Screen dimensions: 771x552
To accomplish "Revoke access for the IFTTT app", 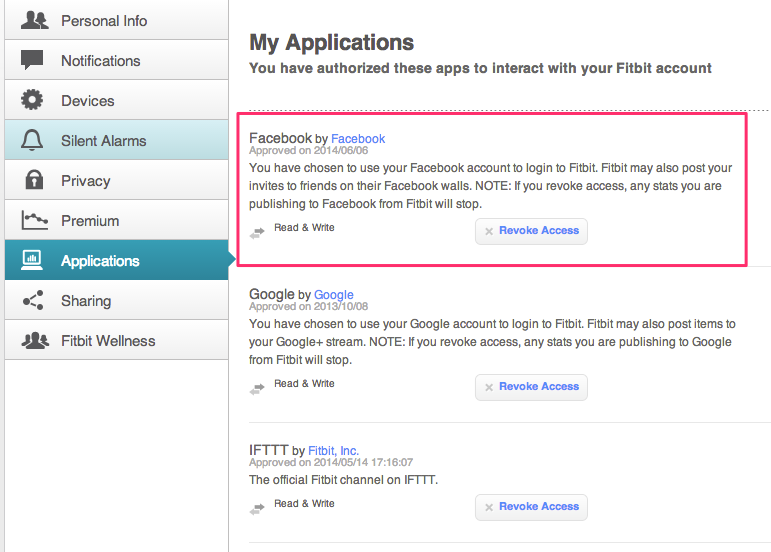I will tap(531, 507).
